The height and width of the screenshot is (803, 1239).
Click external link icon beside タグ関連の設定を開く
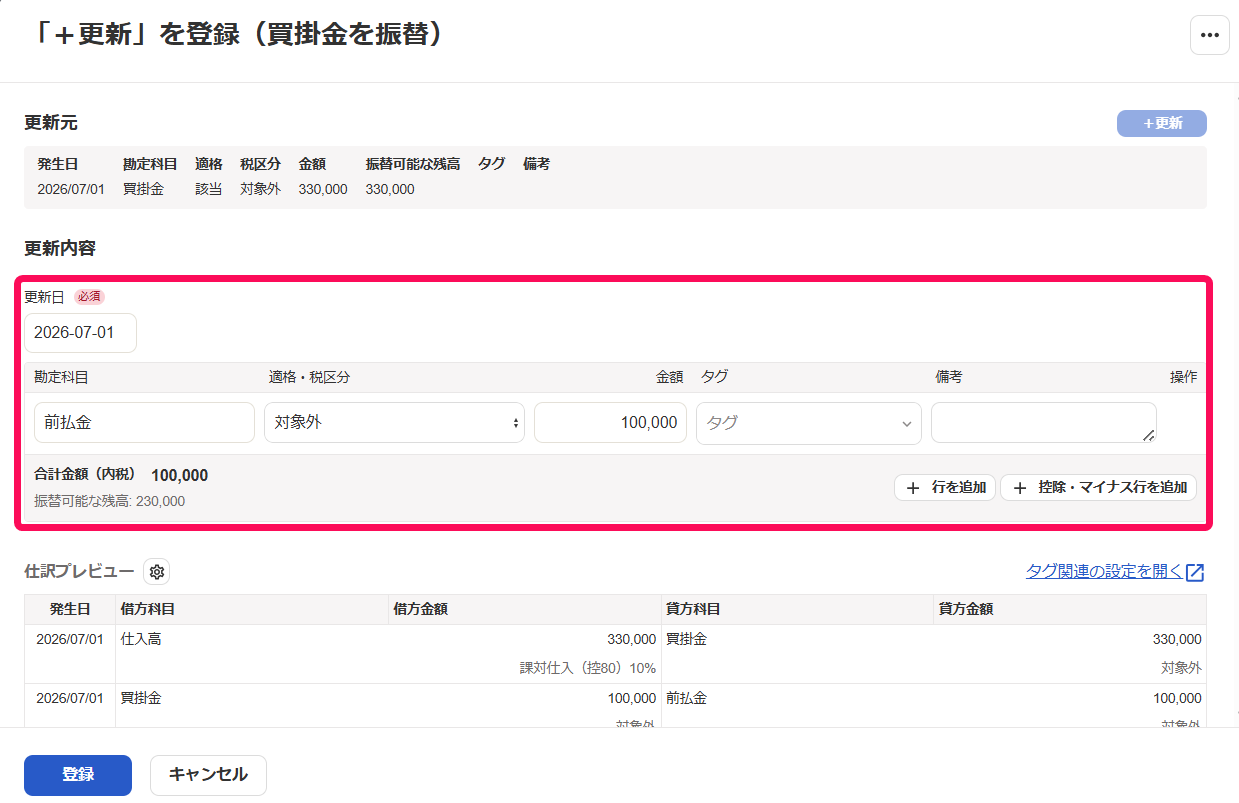click(1195, 572)
